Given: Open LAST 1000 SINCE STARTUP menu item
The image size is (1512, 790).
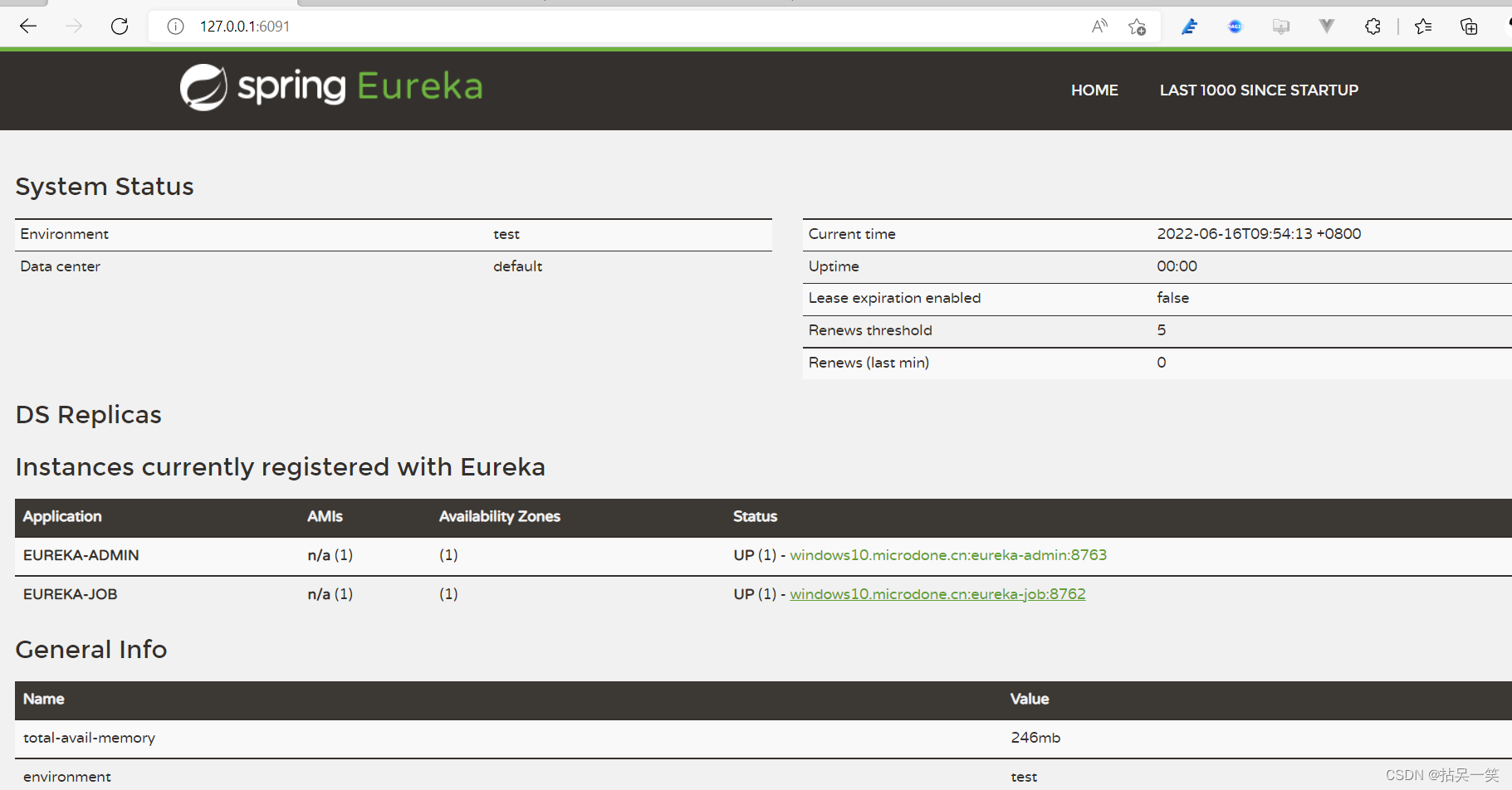Looking at the screenshot, I should [x=1259, y=90].
